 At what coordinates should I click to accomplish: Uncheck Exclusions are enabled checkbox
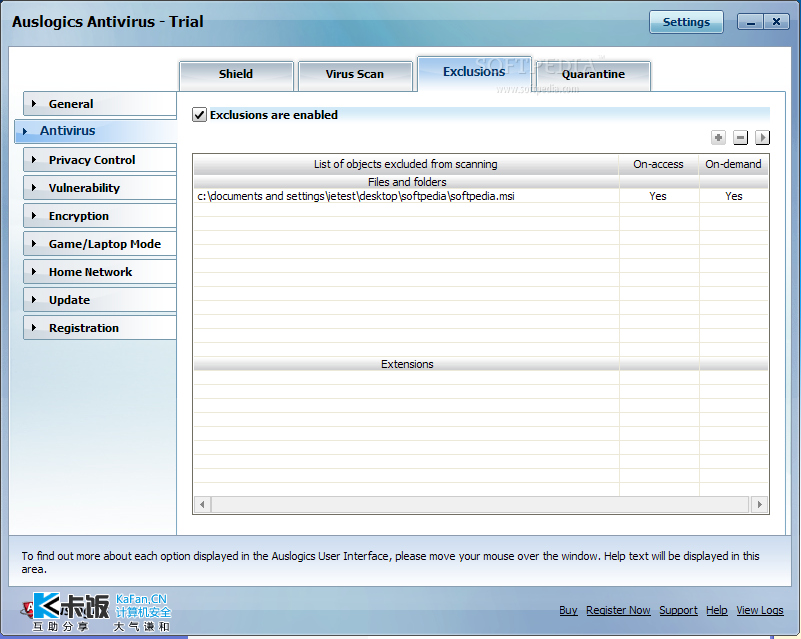coord(199,114)
